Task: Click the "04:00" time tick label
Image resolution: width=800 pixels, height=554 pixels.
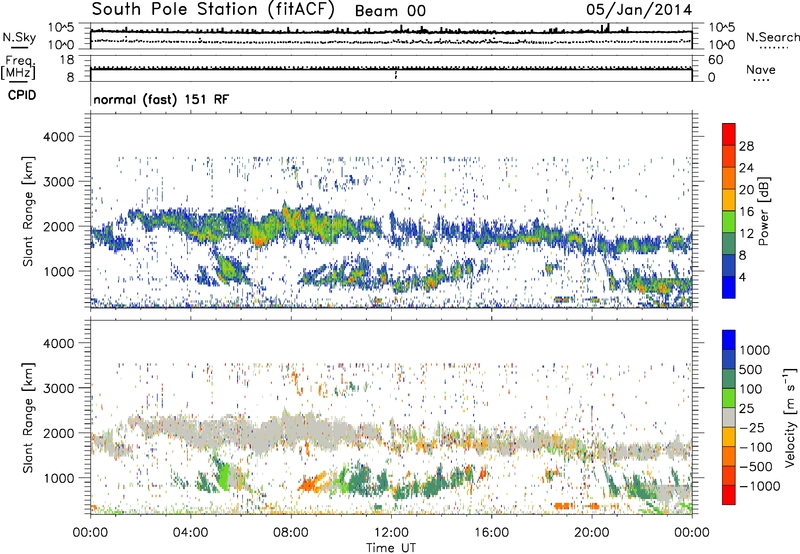Action: (x=190, y=532)
